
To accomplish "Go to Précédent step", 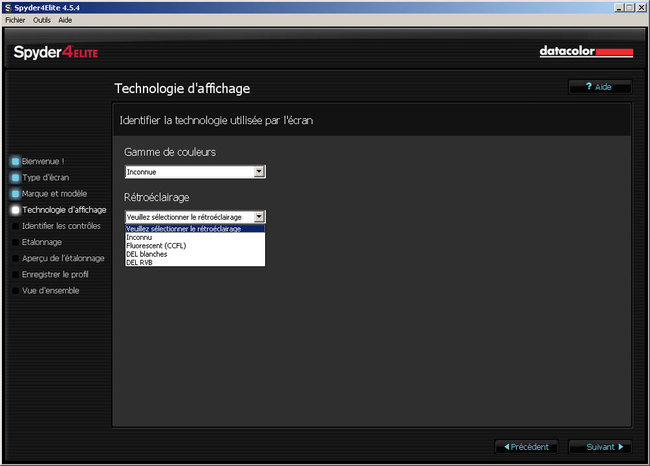I will click(x=526, y=447).
